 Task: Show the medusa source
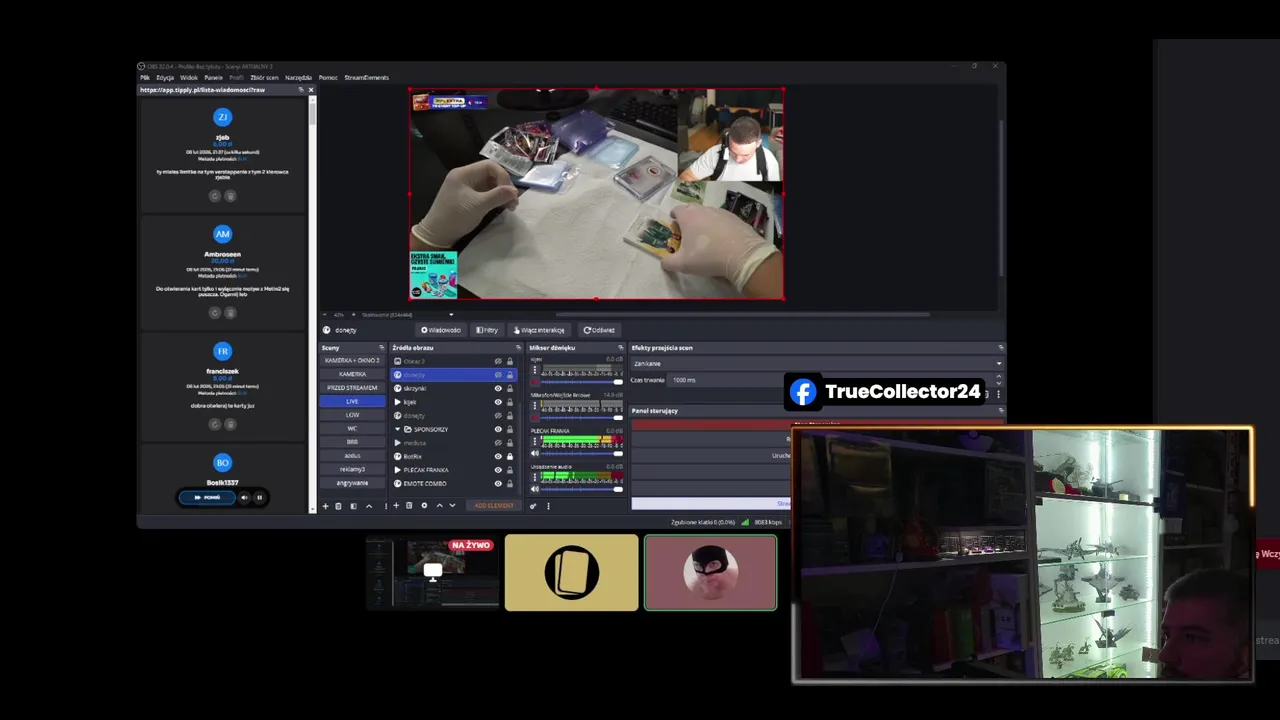click(498, 442)
